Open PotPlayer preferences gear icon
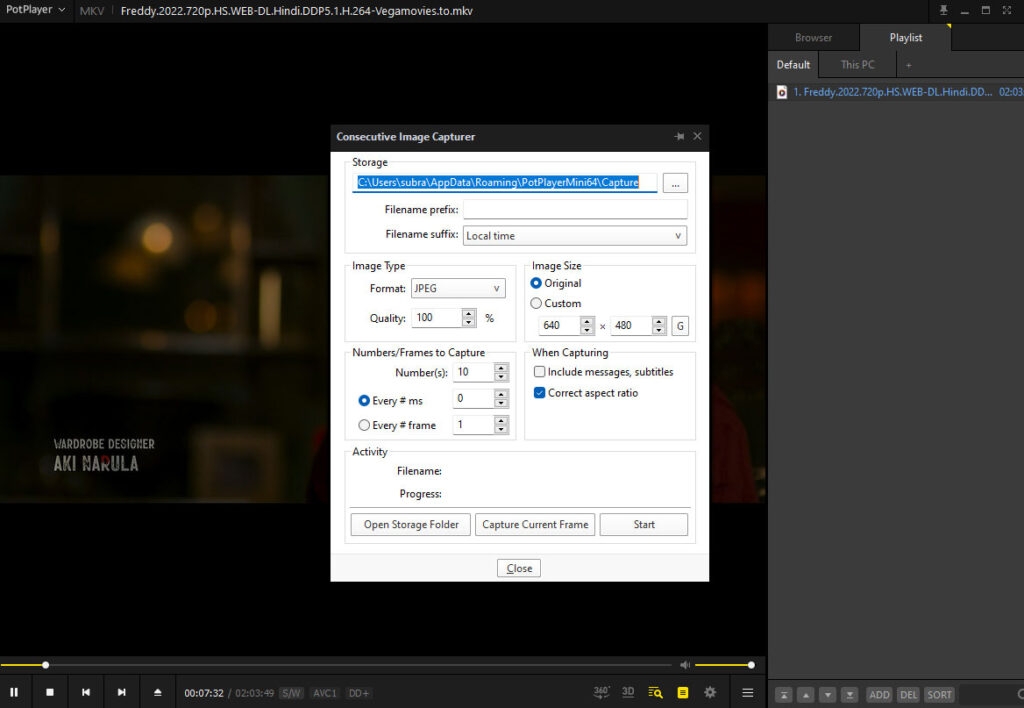This screenshot has width=1024, height=708. 710,691
